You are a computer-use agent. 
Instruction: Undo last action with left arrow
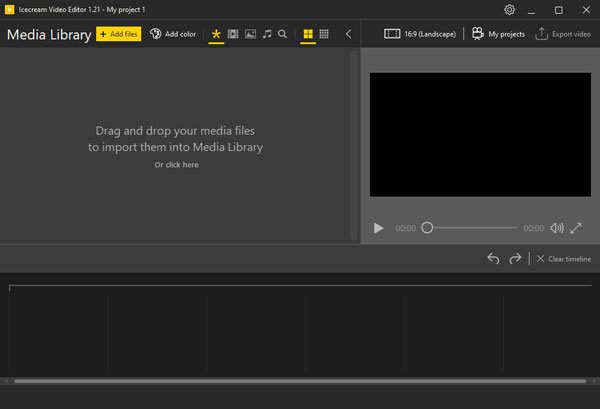coord(493,258)
